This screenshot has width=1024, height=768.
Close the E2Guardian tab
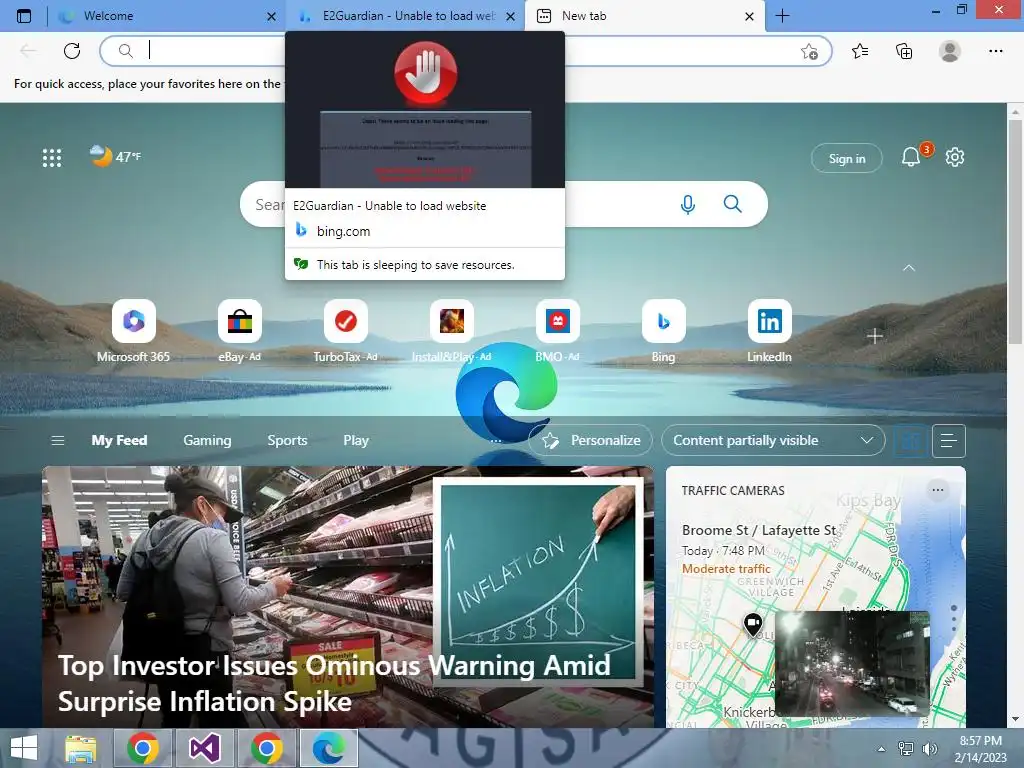click(511, 16)
